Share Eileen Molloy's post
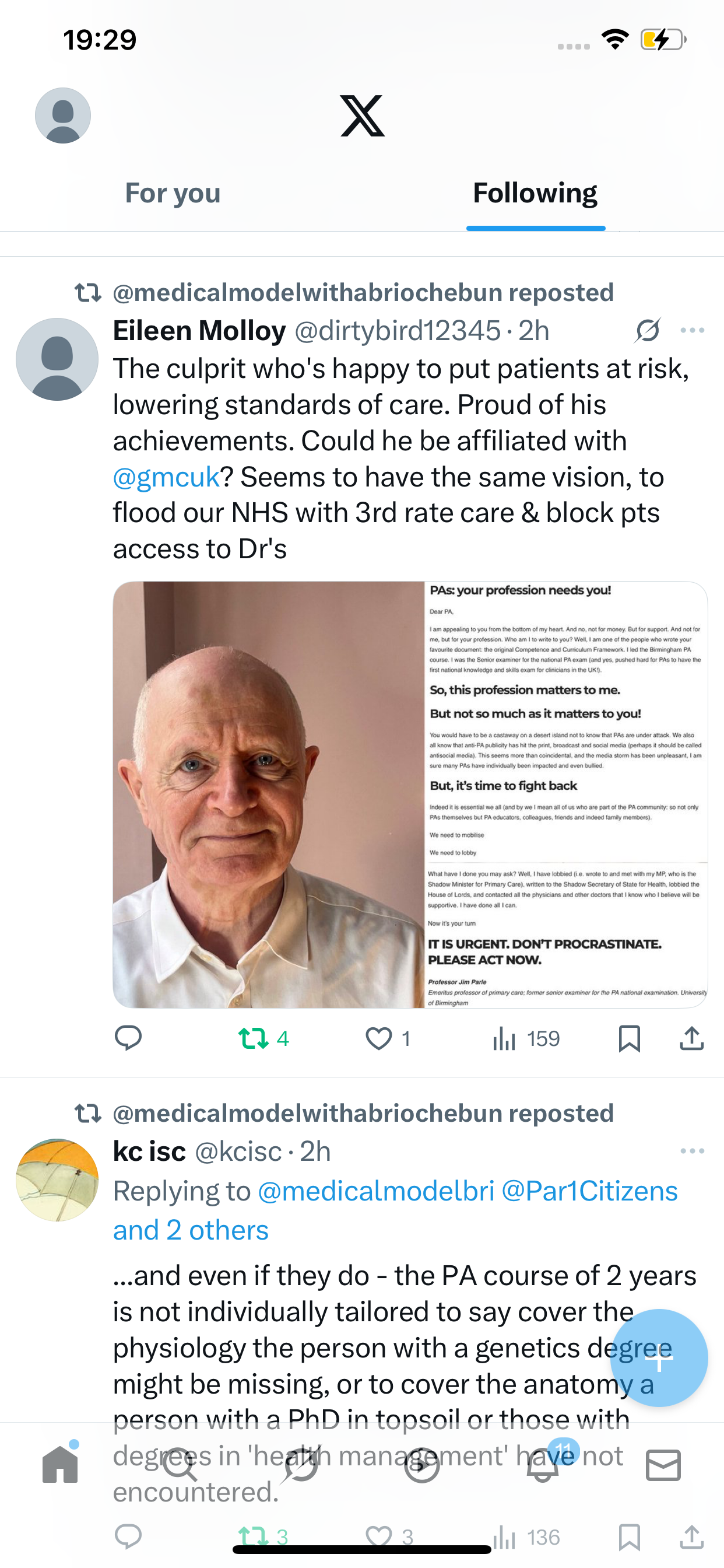This screenshot has width=724, height=1568. click(691, 1038)
